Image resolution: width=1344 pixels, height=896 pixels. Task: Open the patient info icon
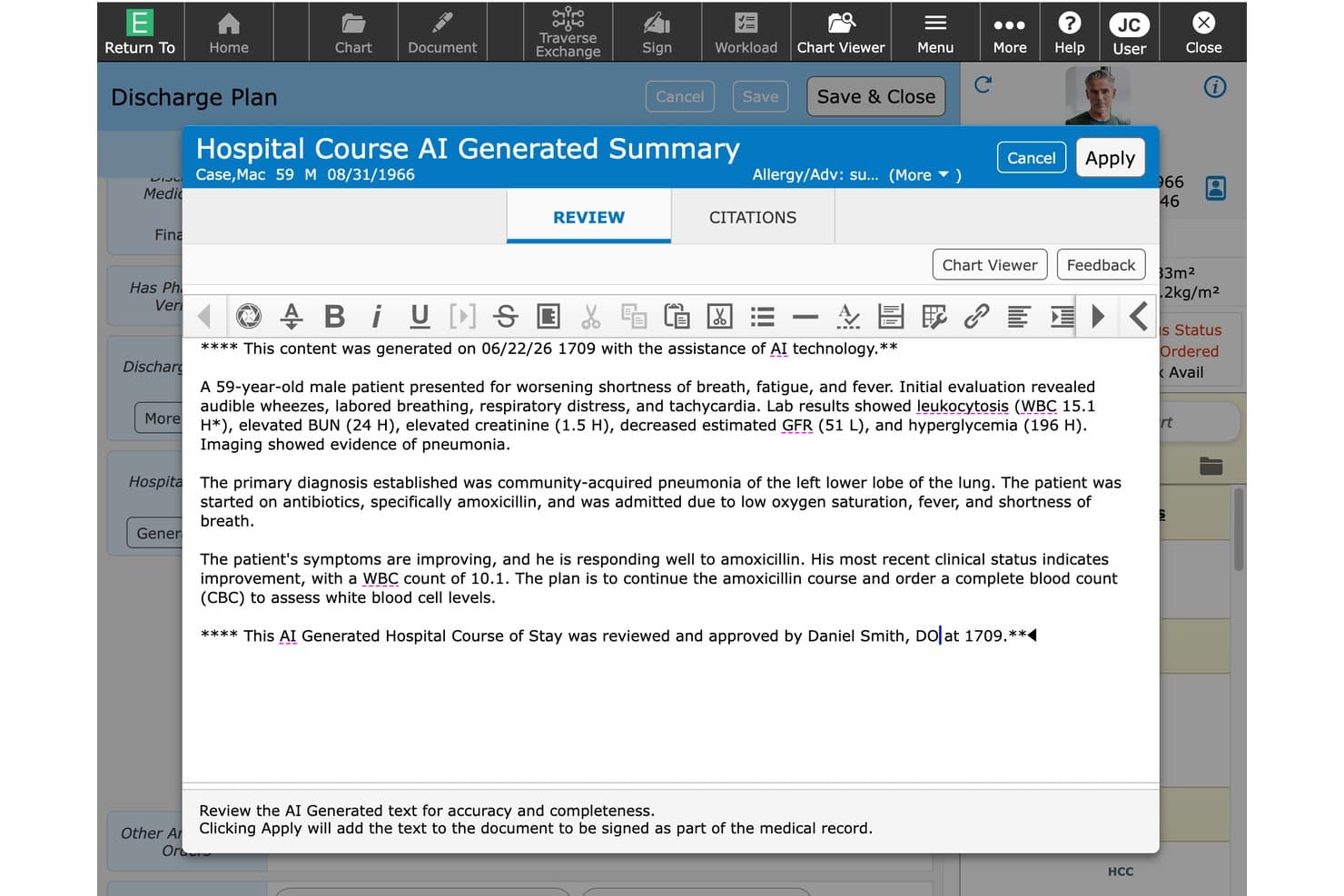(1215, 86)
